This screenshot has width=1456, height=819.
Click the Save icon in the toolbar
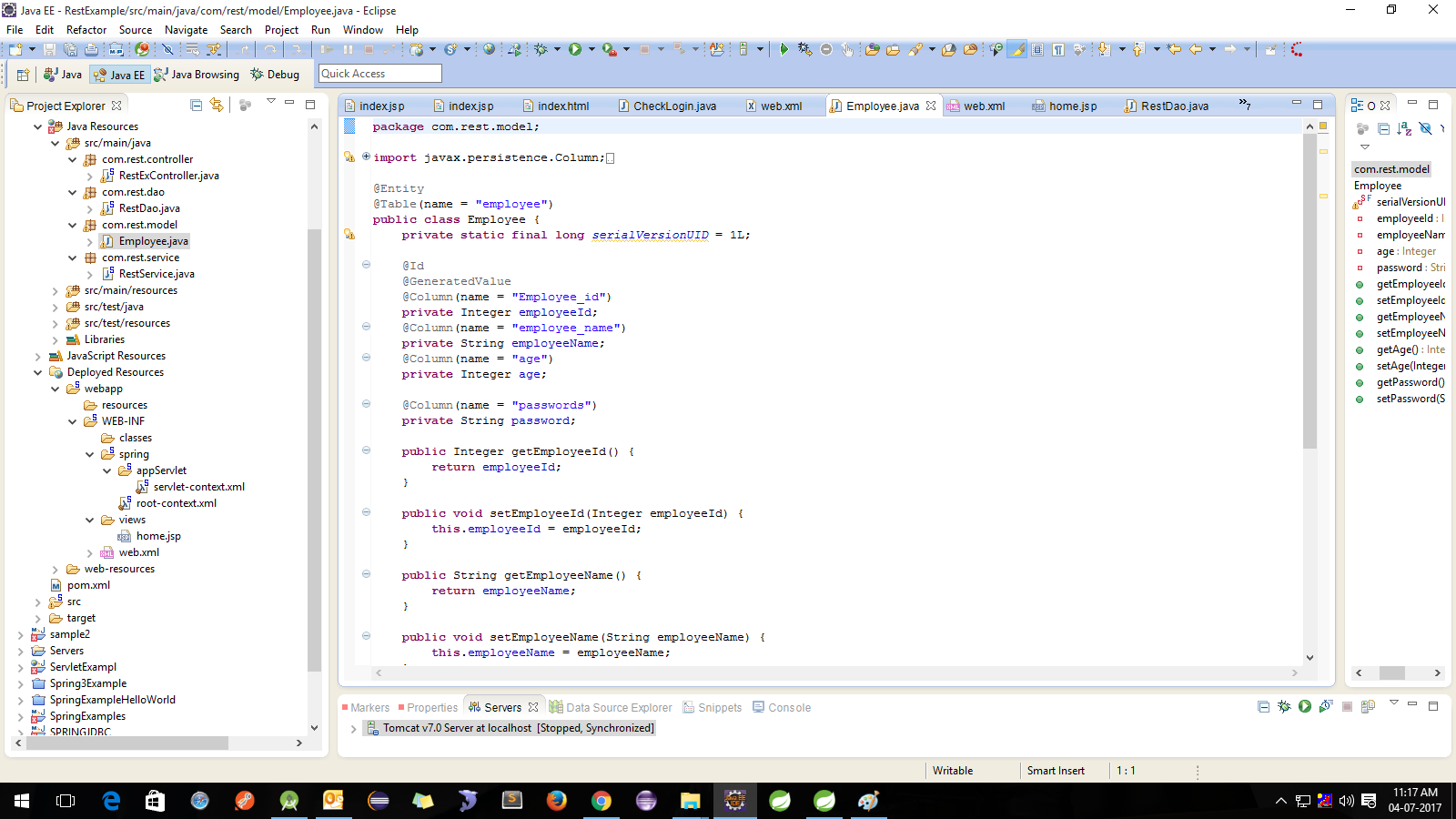pyautogui.click(x=48, y=49)
